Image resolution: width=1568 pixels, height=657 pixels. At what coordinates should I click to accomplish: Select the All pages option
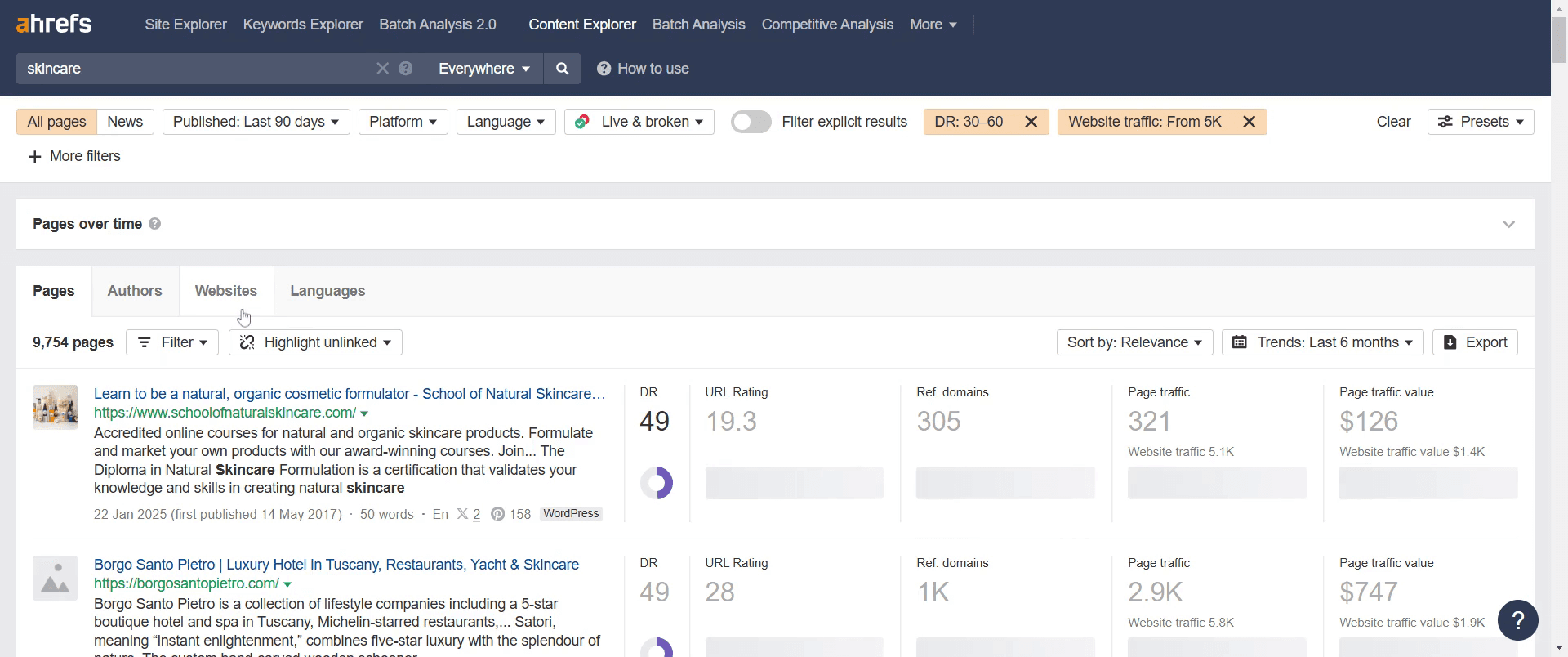click(x=56, y=122)
